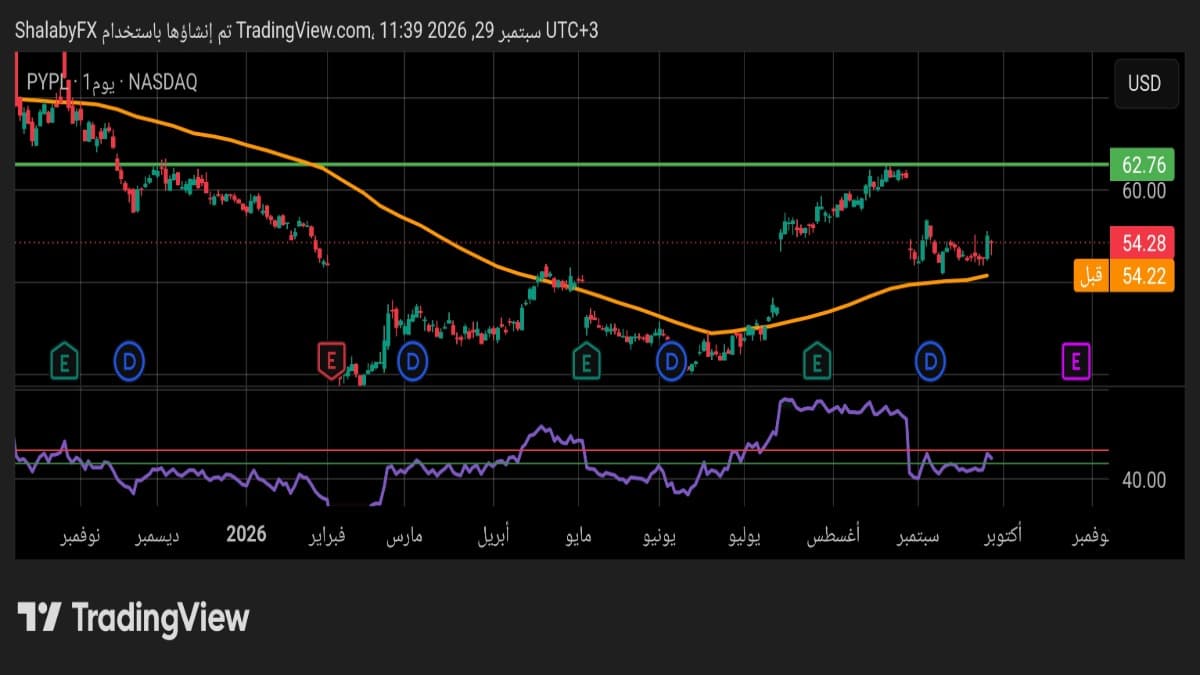Click the green 62.76 price label
The height and width of the screenshot is (675, 1200).
1141,163
